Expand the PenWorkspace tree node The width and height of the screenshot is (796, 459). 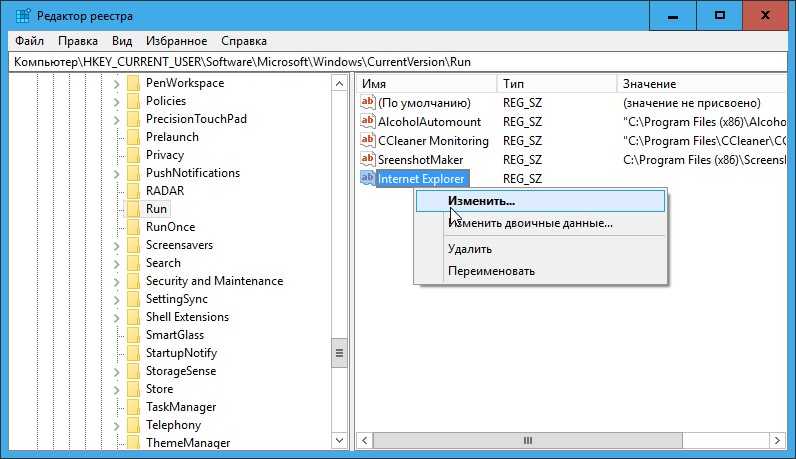coord(116,83)
